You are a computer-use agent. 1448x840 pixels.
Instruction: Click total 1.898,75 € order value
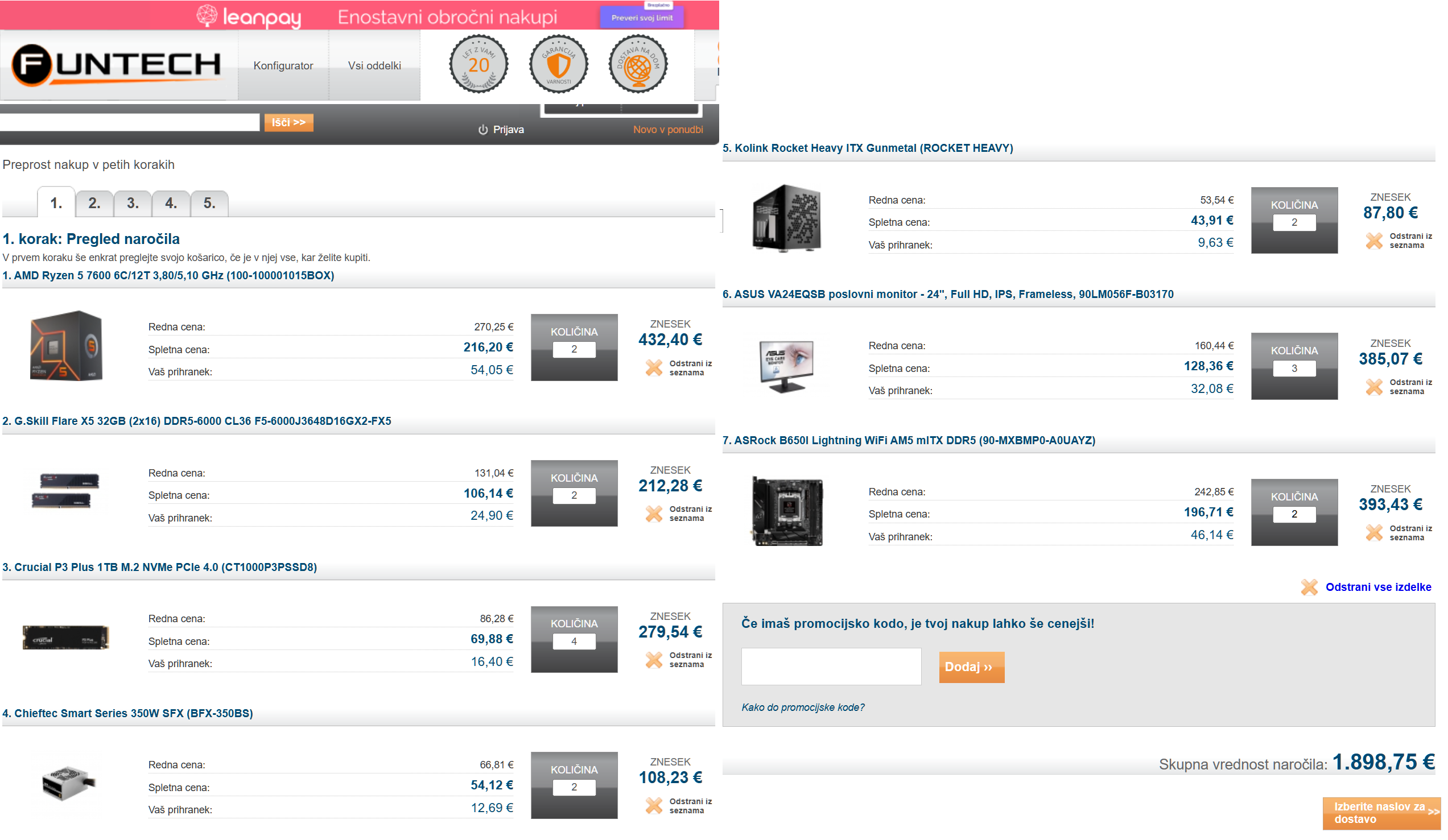pyautogui.click(x=1384, y=763)
